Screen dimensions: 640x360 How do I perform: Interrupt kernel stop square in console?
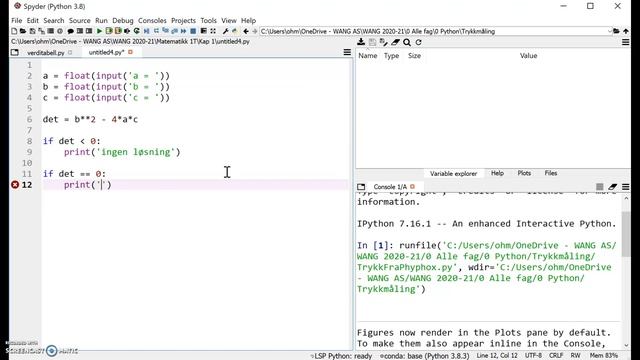click(x=600, y=187)
